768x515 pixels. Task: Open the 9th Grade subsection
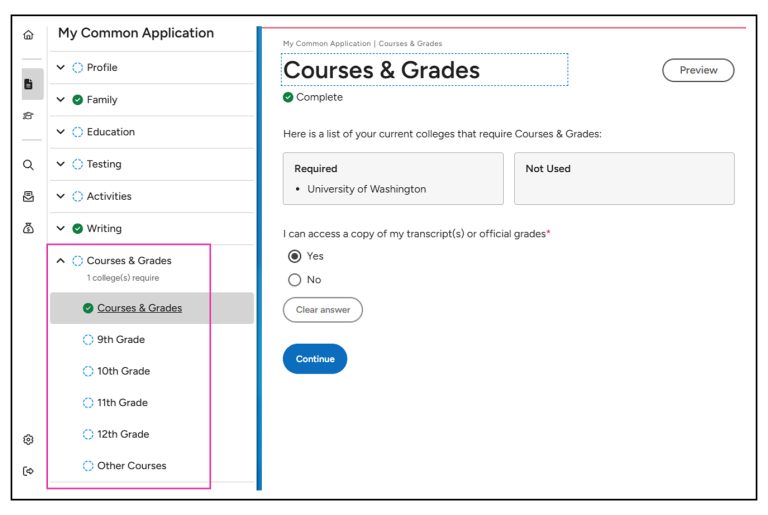120,340
